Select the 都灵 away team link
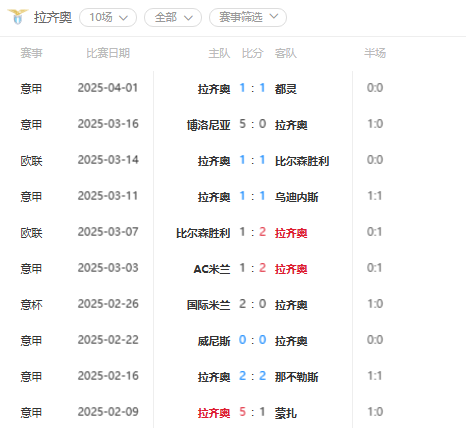This screenshot has height=428, width=466. [x=286, y=89]
